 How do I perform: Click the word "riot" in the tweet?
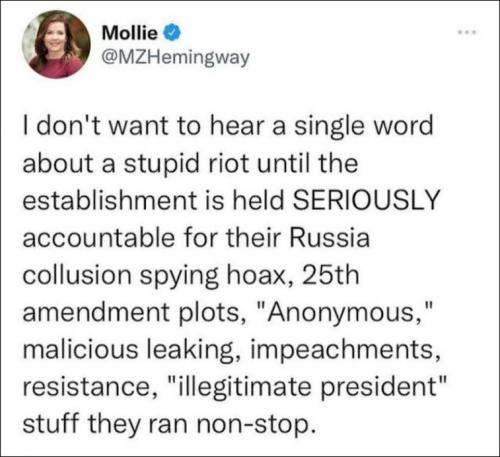[x=228, y=163]
